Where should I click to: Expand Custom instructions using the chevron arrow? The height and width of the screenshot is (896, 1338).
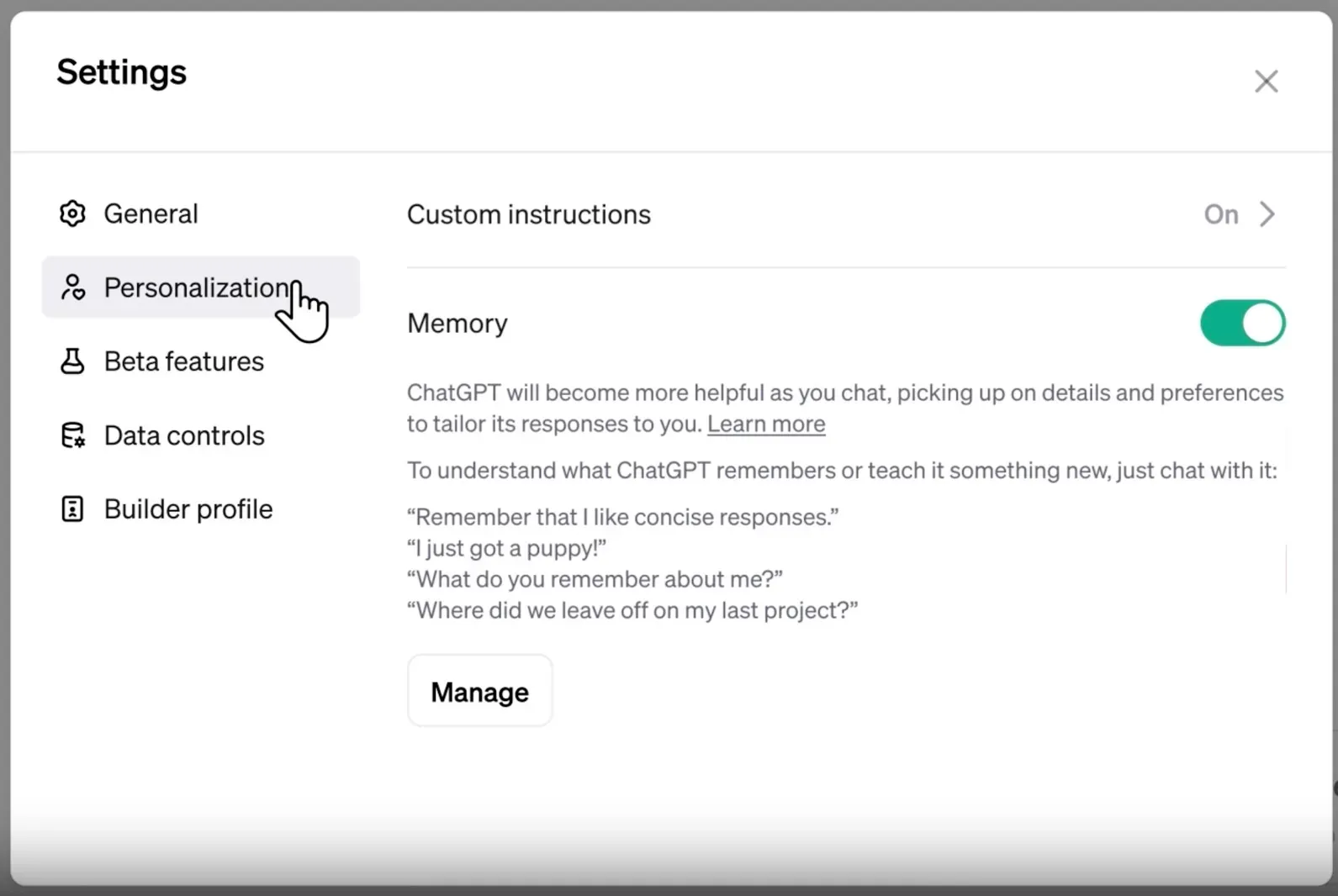coord(1267,214)
